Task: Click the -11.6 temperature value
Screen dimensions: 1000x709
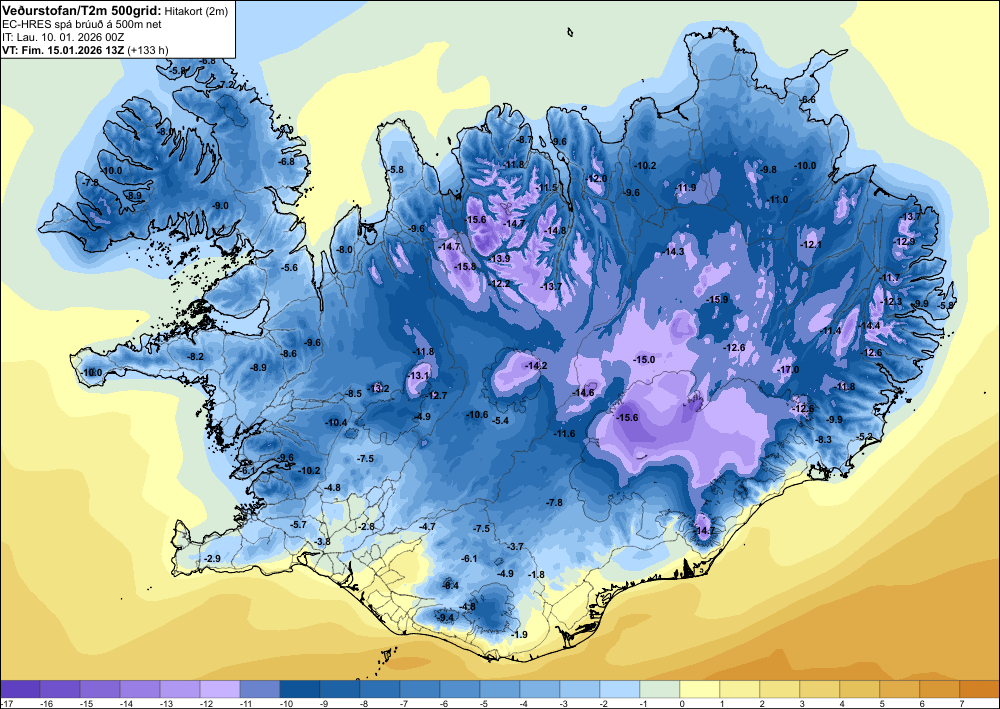Action: (x=564, y=434)
